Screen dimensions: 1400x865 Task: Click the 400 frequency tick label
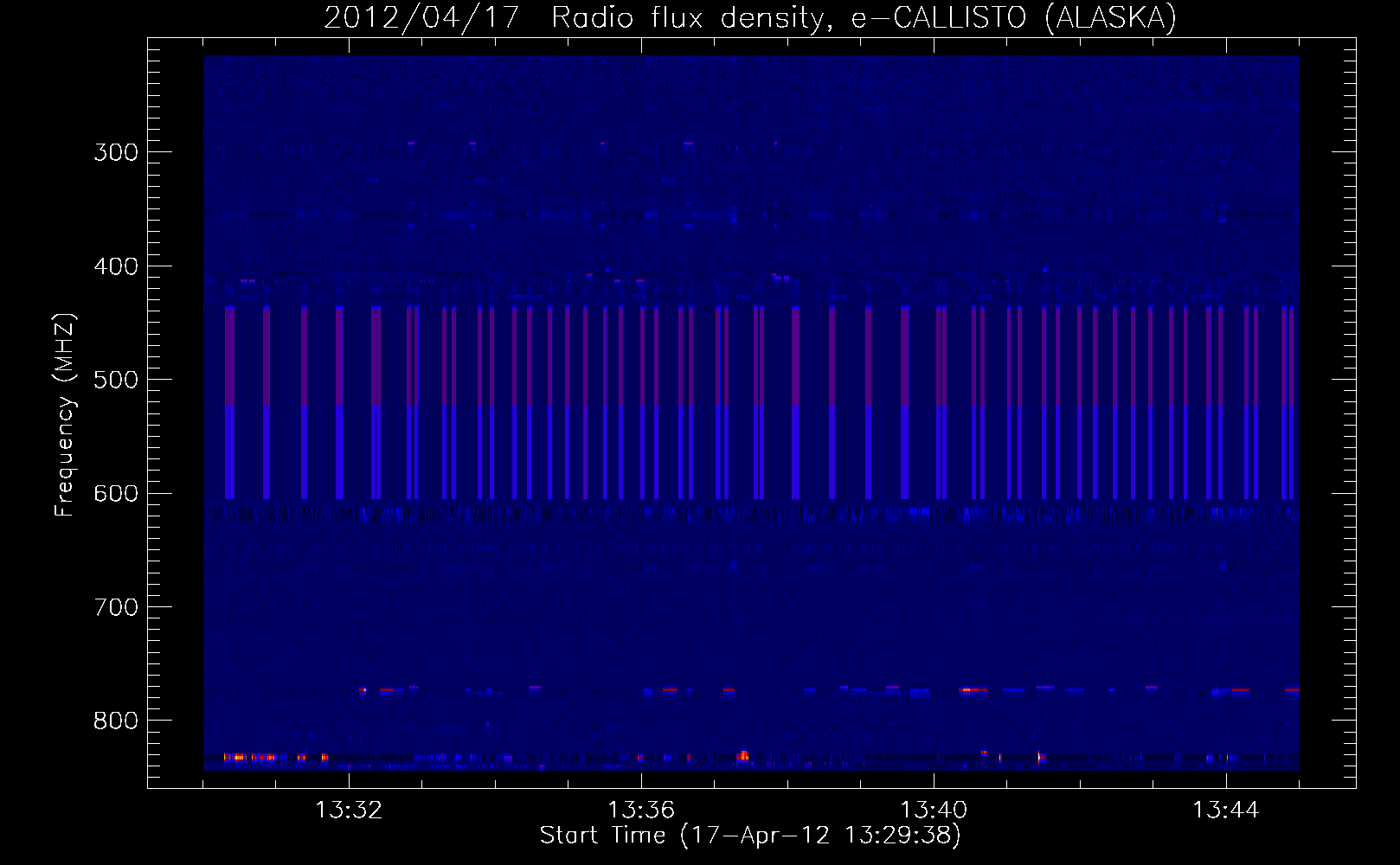click(x=116, y=266)
